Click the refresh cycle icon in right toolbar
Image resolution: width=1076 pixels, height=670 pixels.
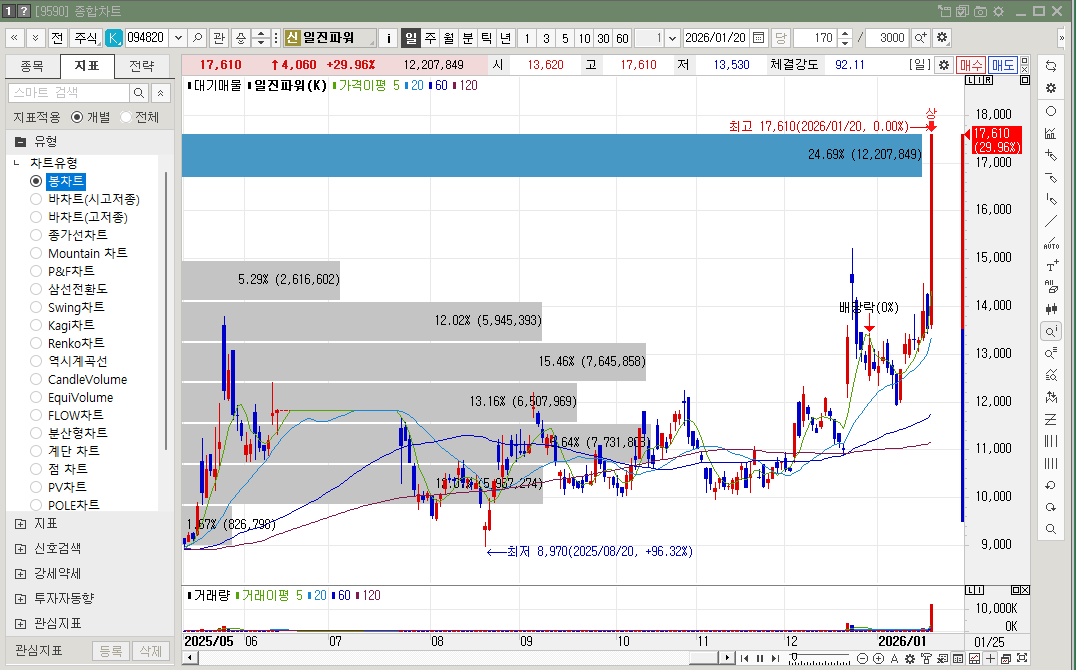[1051, 66]
